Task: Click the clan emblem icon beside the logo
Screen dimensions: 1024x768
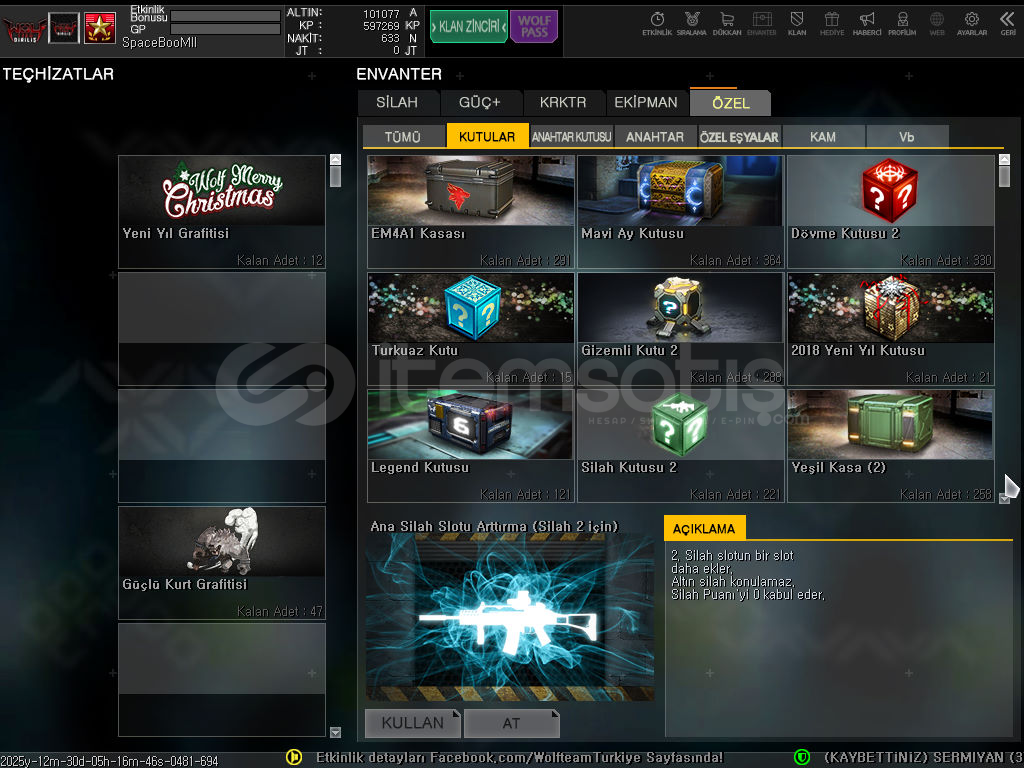Action: pos(64,28)
